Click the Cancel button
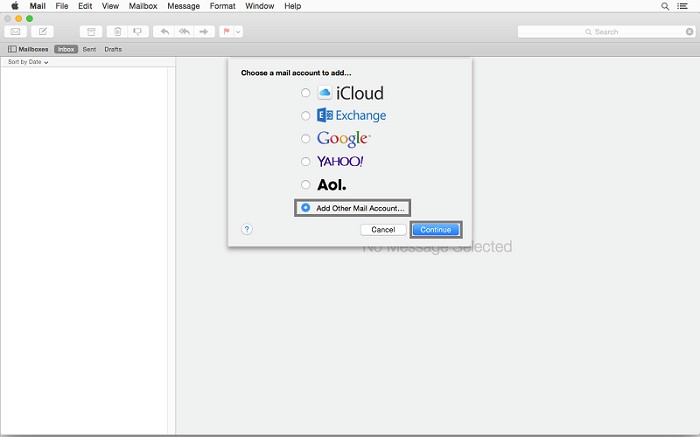This screenshot has height=437, width=700. [383, 229]
